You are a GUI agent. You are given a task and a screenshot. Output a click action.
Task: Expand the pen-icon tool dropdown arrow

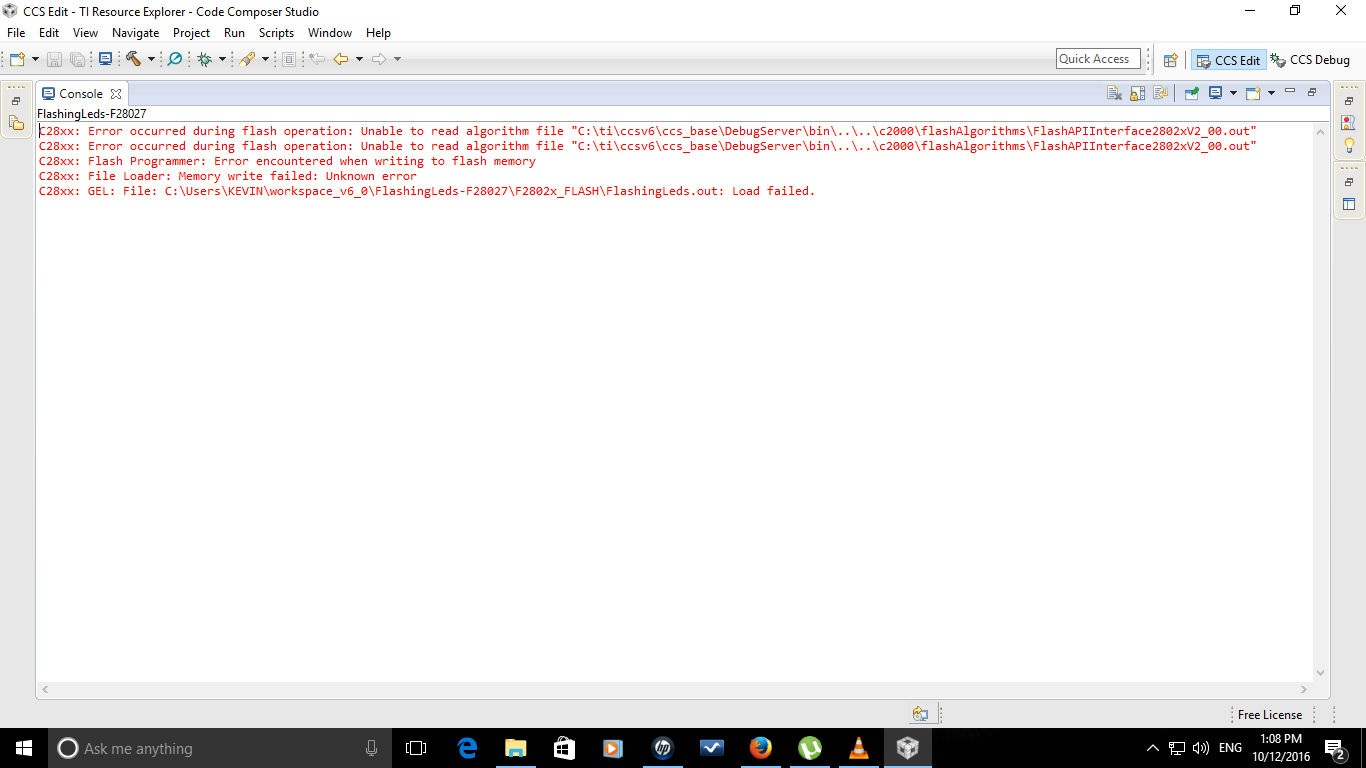[x=265, y=59]
